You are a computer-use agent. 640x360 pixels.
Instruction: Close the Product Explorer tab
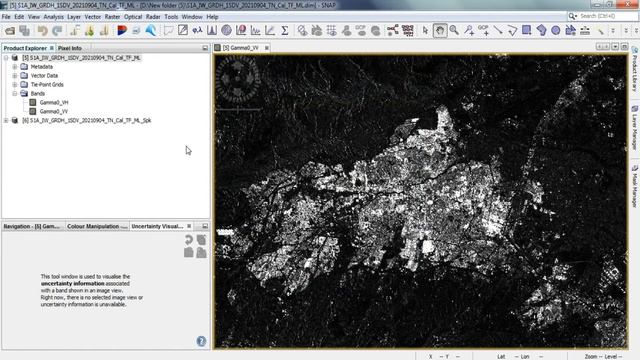(51, 48)
